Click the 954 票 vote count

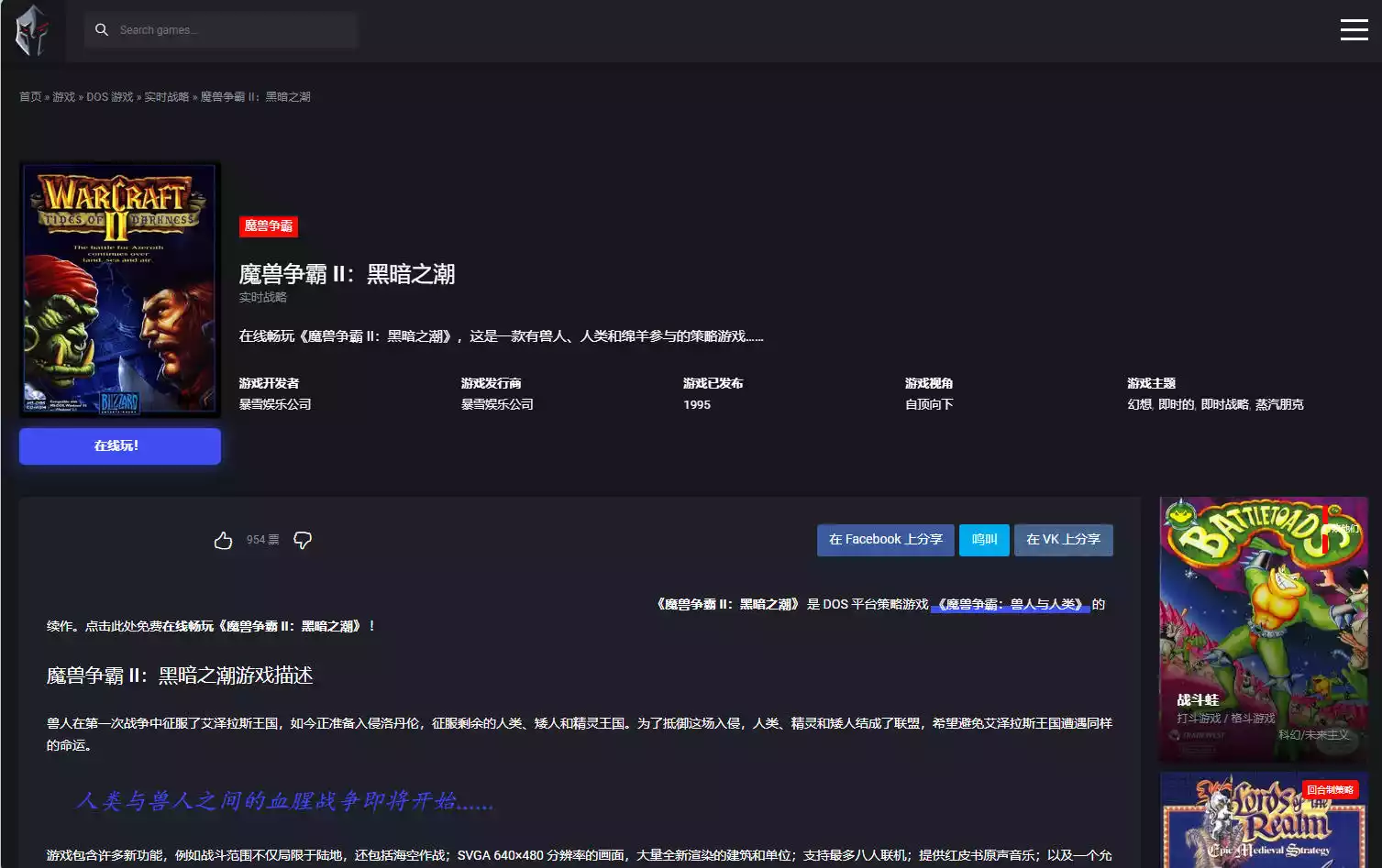pos(263,540)
